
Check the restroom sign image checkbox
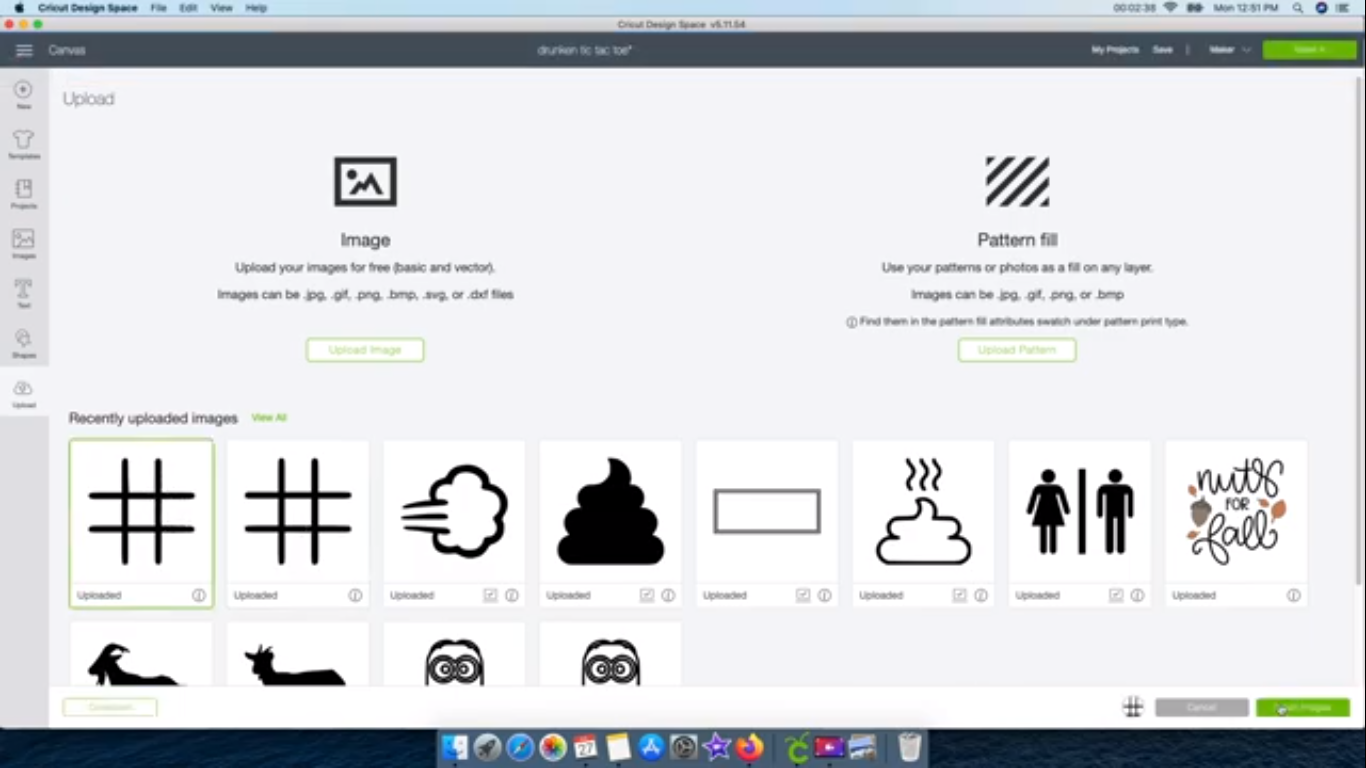1114,594
